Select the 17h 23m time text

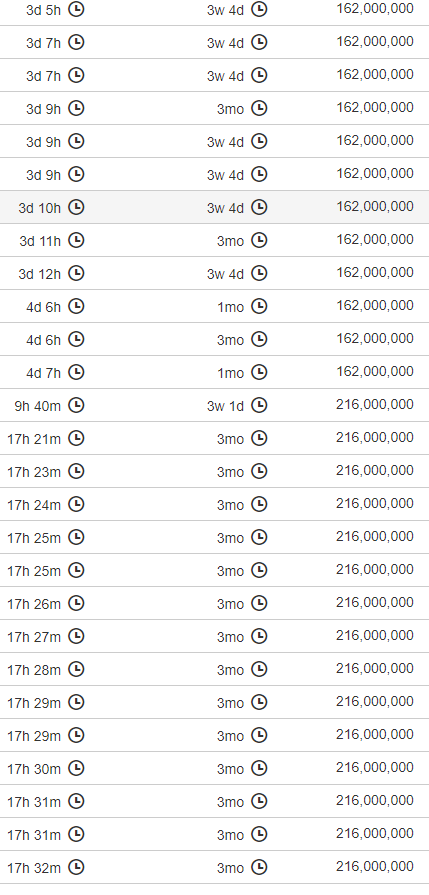[34, 471]
